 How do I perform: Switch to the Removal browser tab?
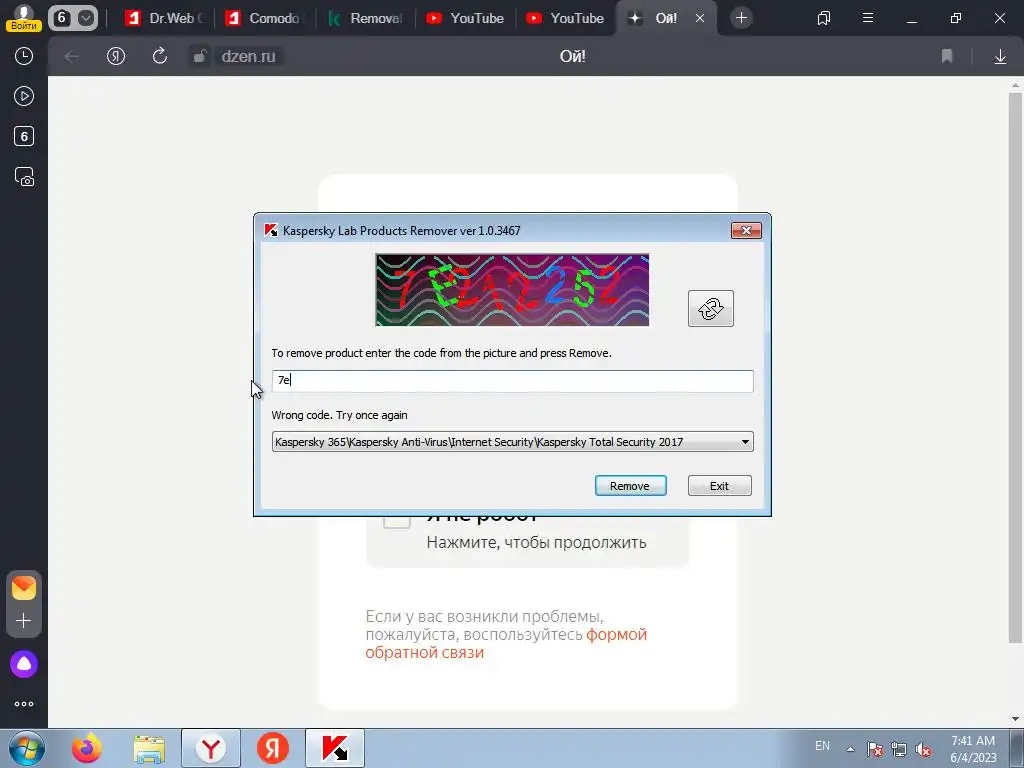click(x=366, y=18)
